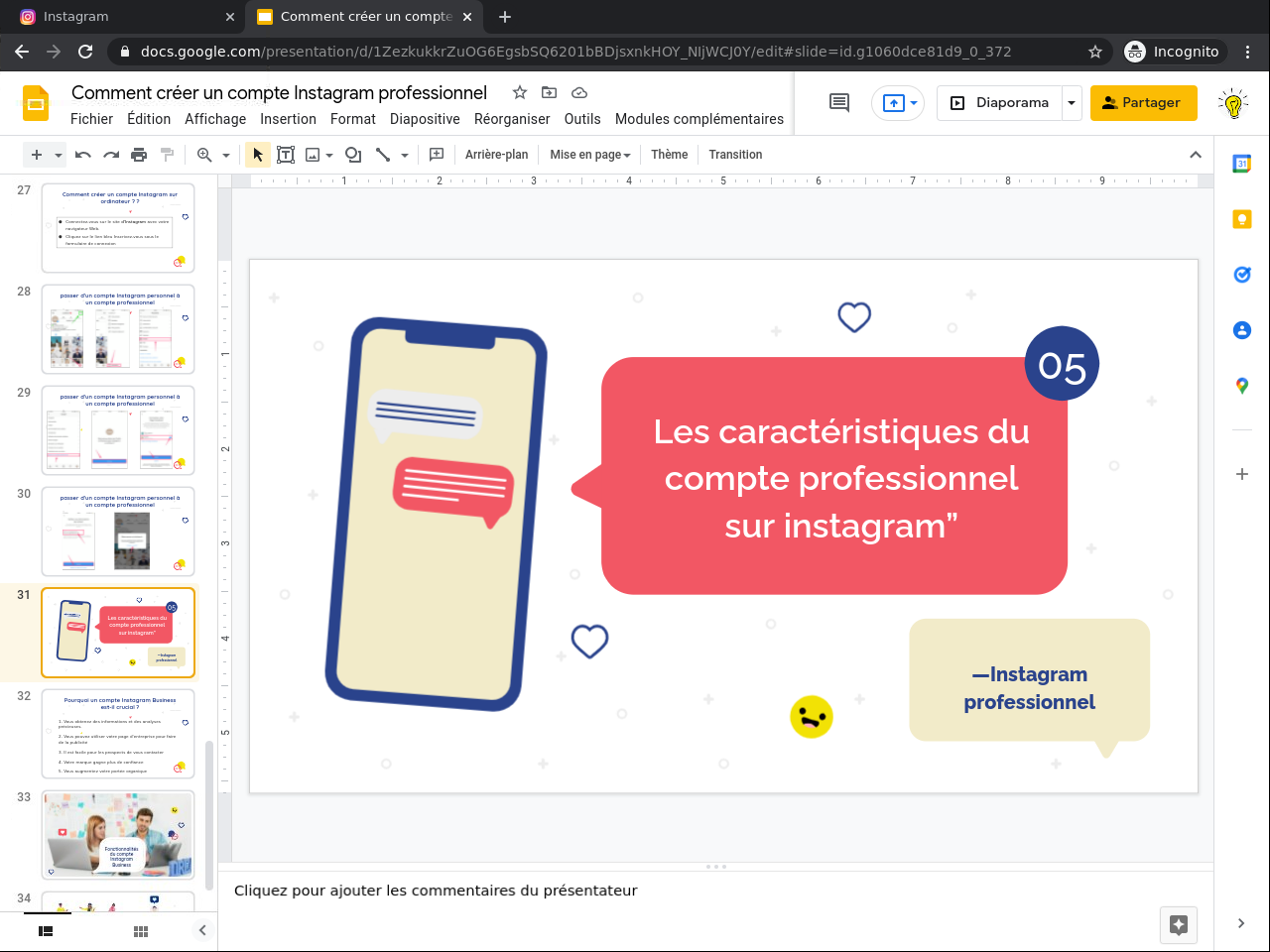Open Google Keep in the side panel

pyautogui.click(x=1241, y=219)
